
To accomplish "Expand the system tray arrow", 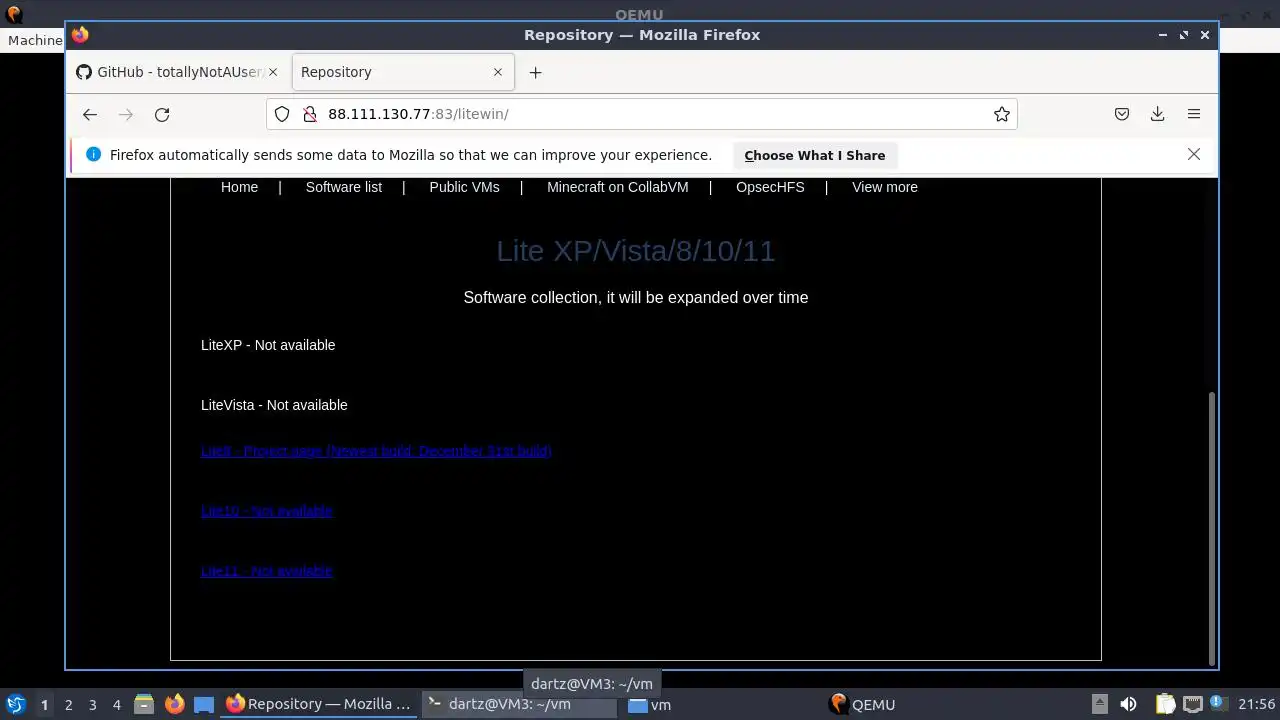I will 1099,704.
